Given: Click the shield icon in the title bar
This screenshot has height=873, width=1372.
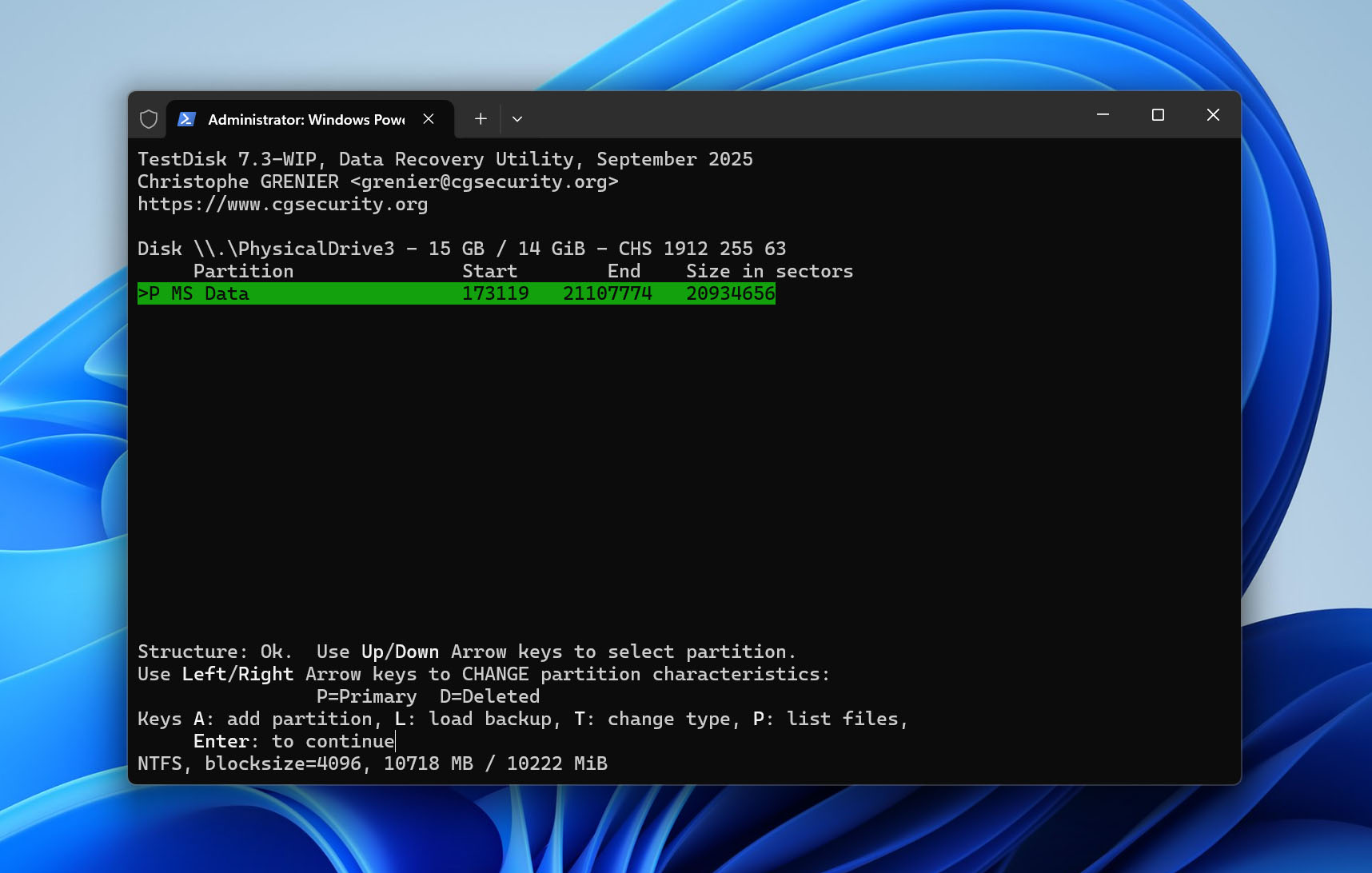Looking at the screenshot, I should pos(149,119).
